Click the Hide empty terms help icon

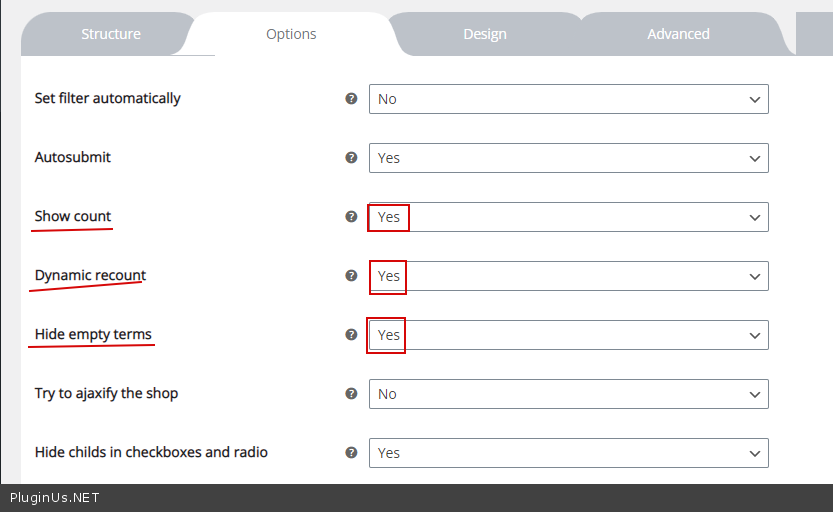tap(351, 335)
